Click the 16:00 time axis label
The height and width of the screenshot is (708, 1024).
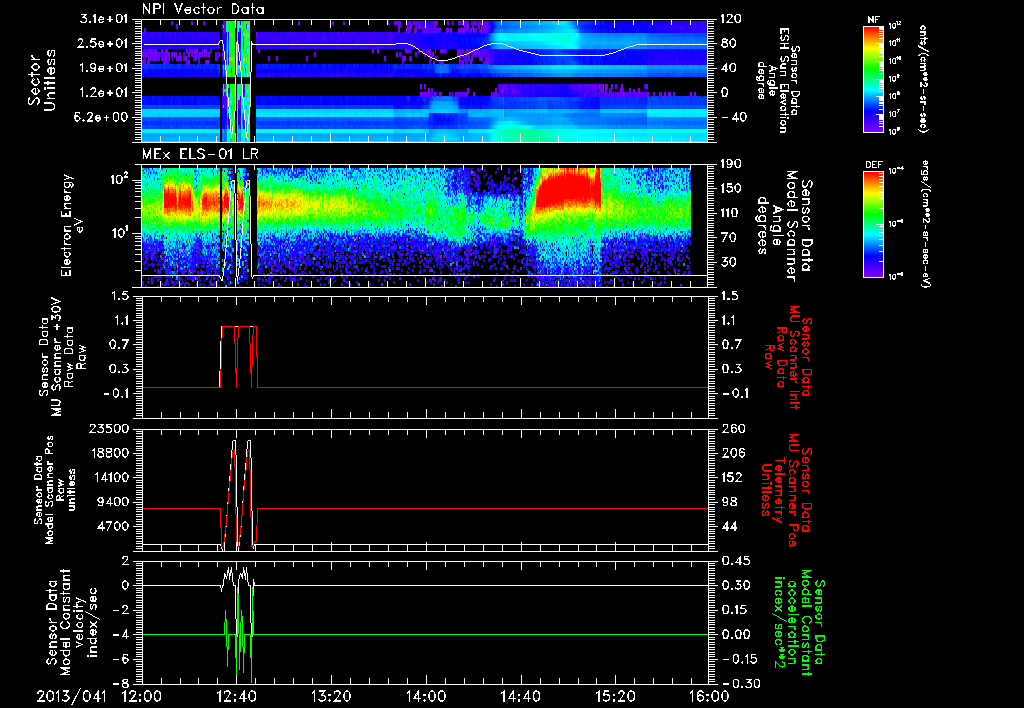[709, 696]
